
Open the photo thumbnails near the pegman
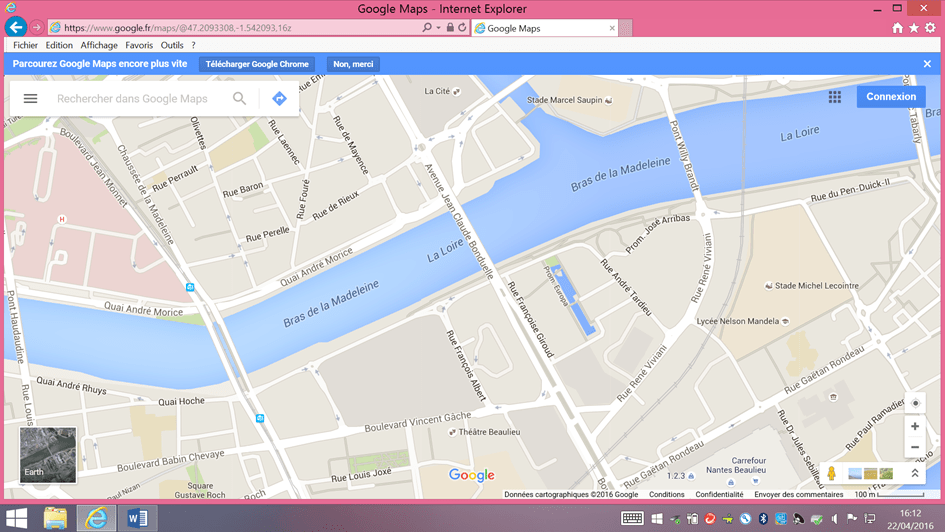[x=870, y=473]
